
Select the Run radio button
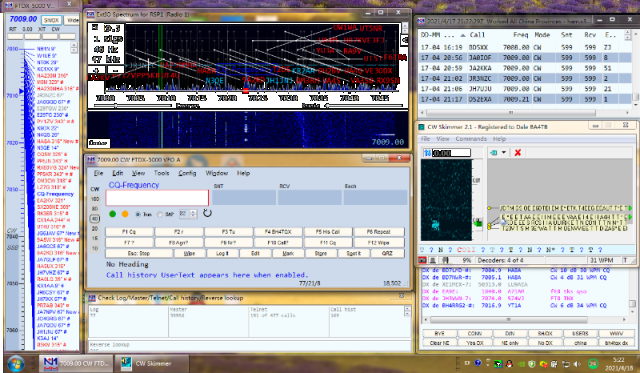tap(138, 214)
